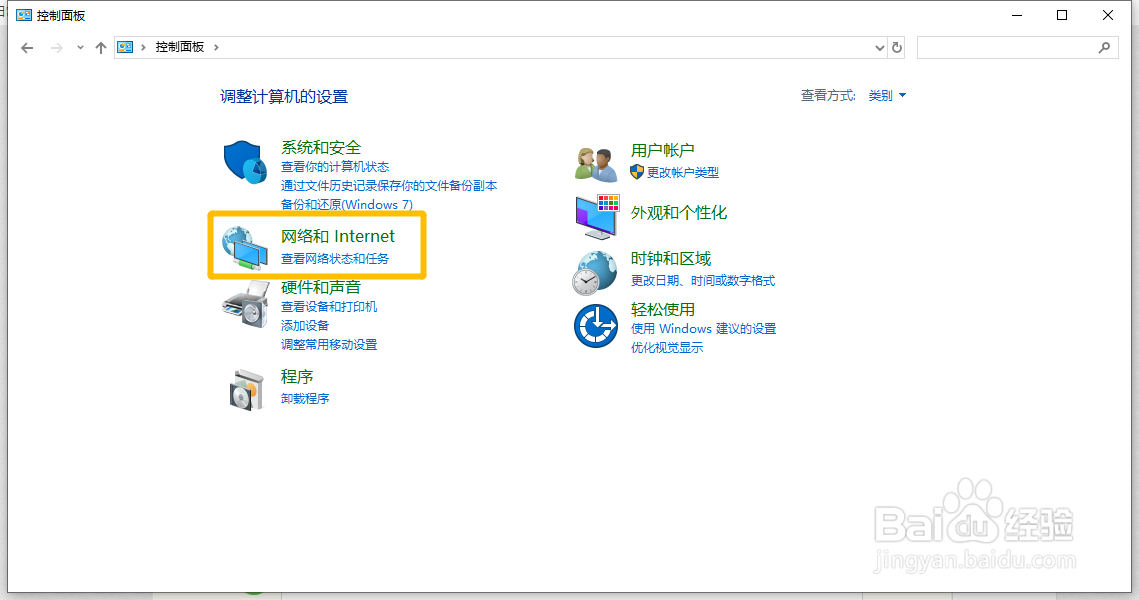Minimize the 控制面板 window
1139x600 pixels.
1017,15
